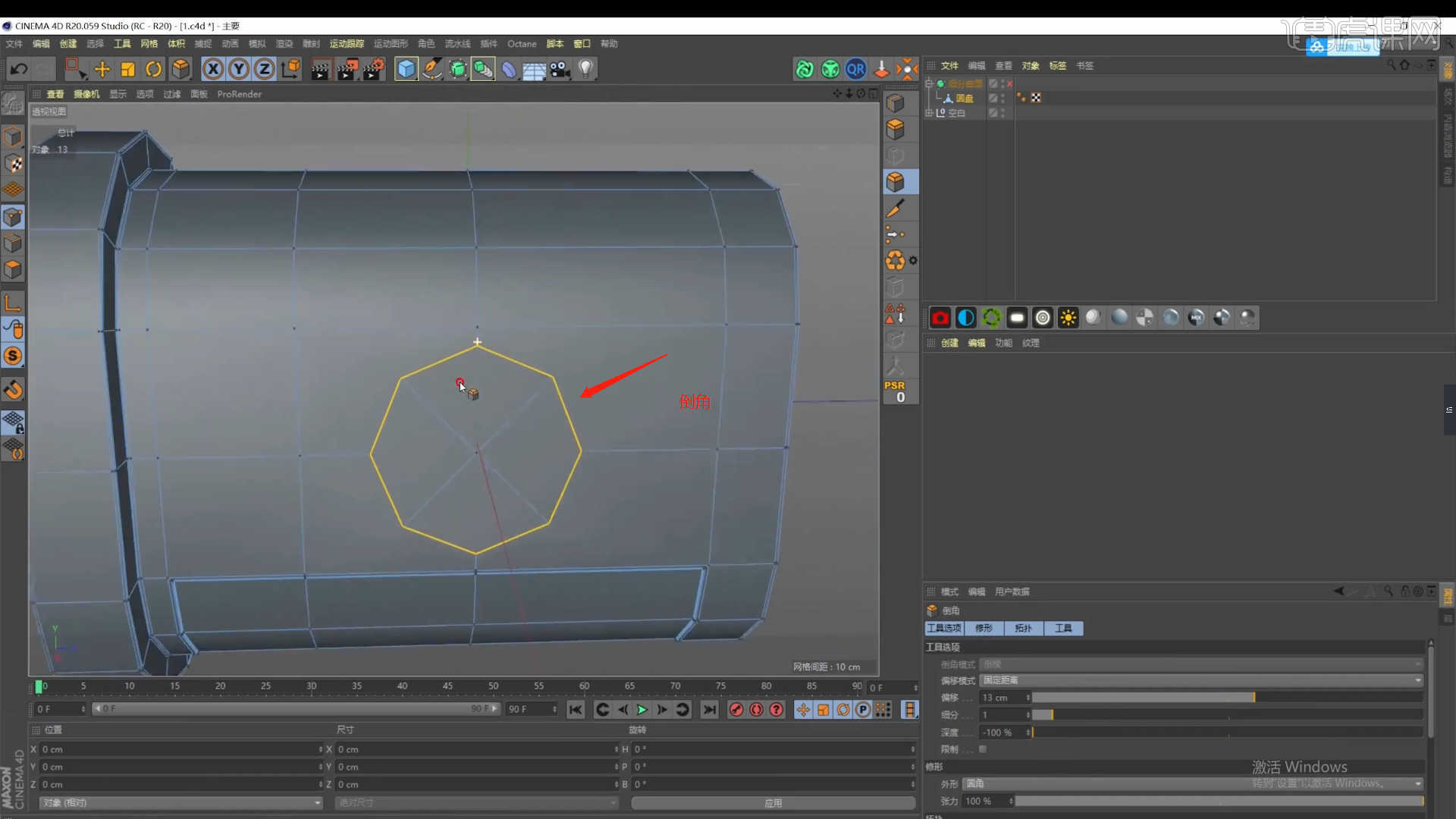Toggle the Z axis lock
The height and width of the screenshot is (819, 1456).
(x=264, y=70)
